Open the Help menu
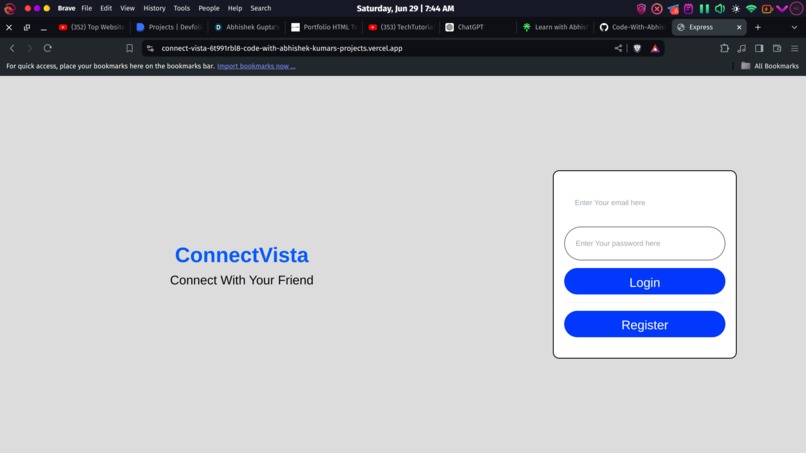 click(234, 8)
